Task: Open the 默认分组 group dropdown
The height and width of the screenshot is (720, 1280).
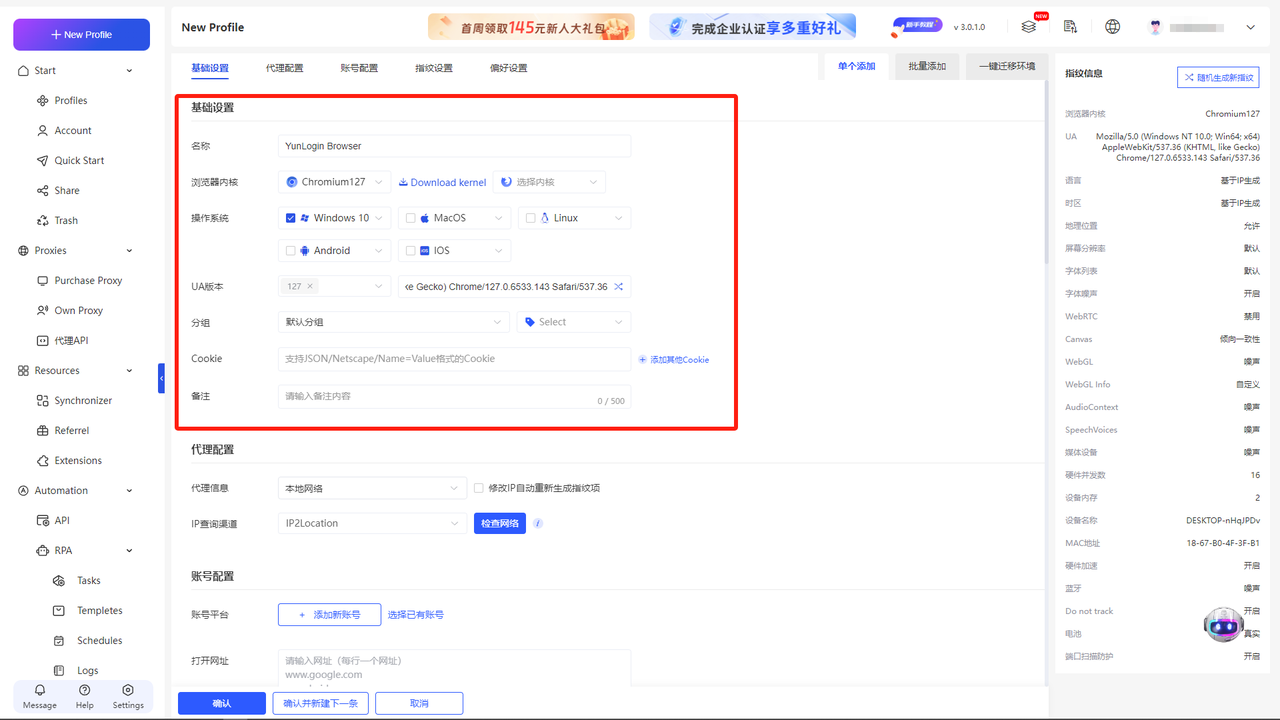Action: (393, 321)
